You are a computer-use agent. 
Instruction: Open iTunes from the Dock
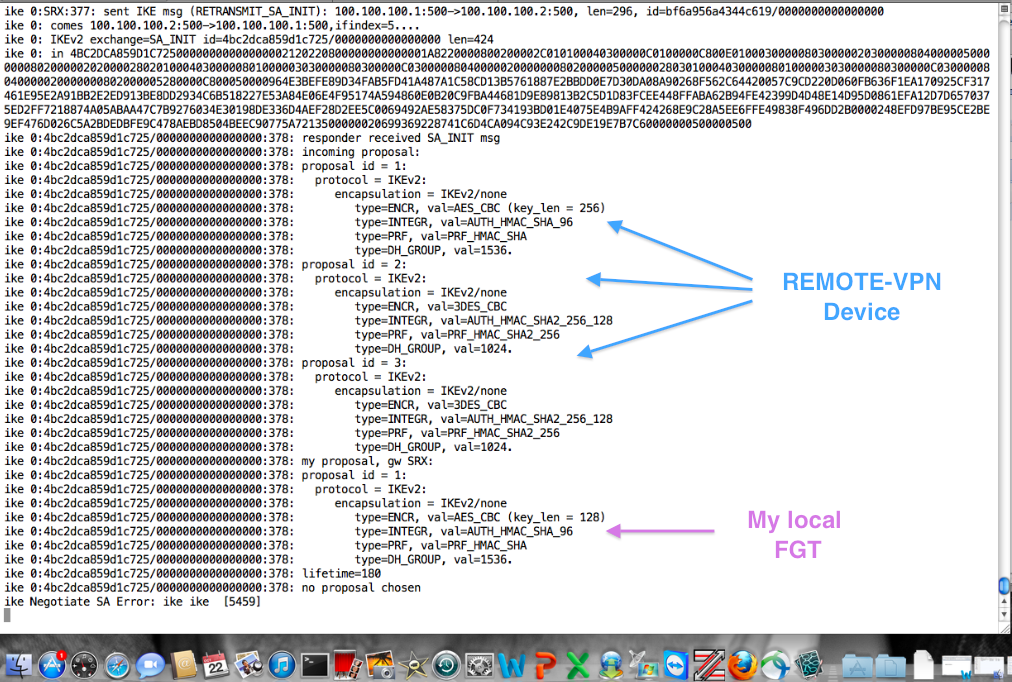[x=281, y=665]
